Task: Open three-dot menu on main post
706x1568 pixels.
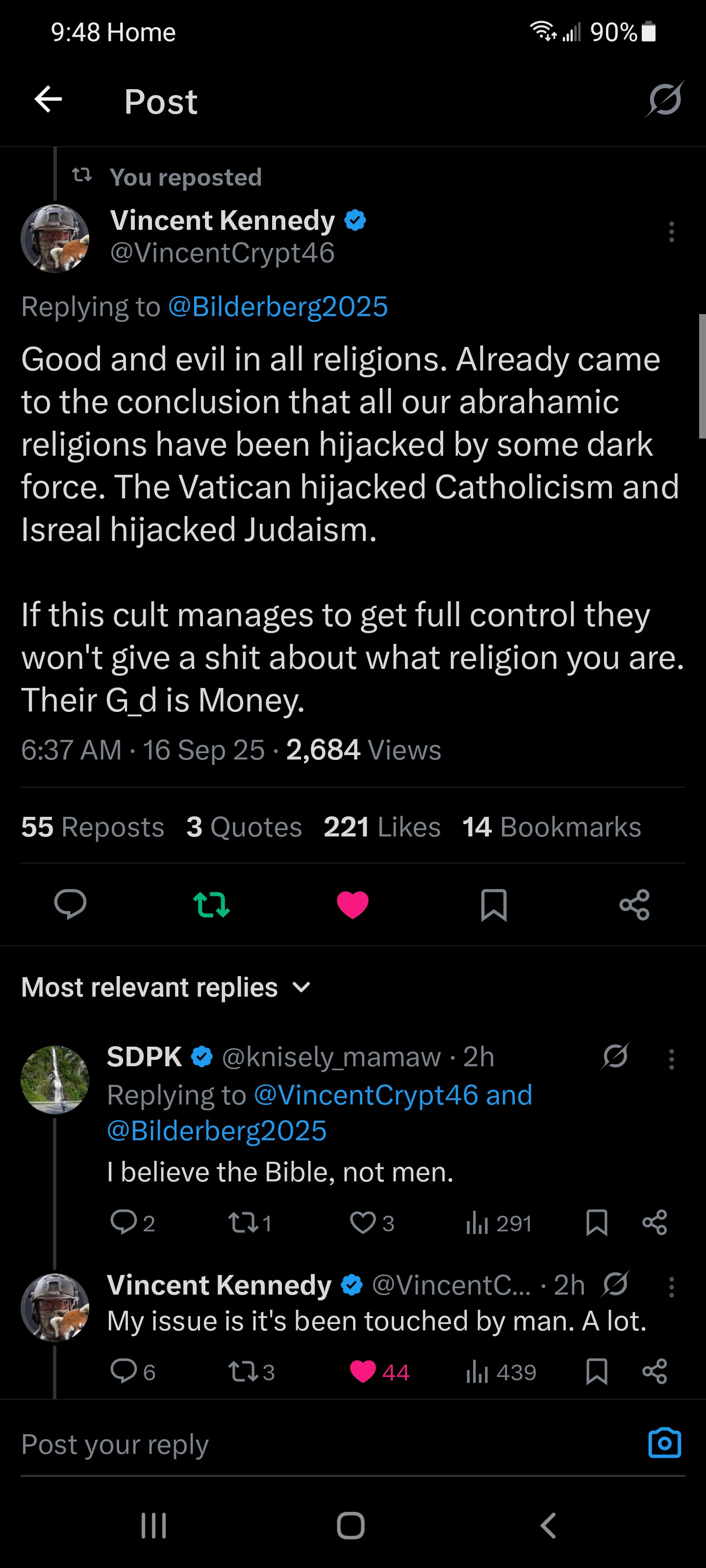Action: [x=671, y=232]
